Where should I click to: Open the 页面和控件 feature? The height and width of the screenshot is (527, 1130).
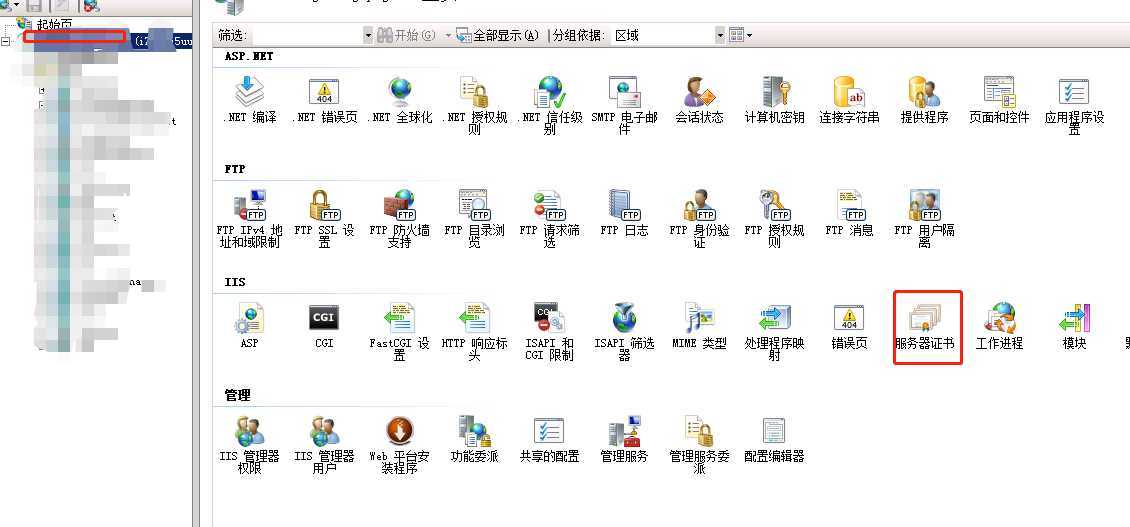(x=999, y=100)
